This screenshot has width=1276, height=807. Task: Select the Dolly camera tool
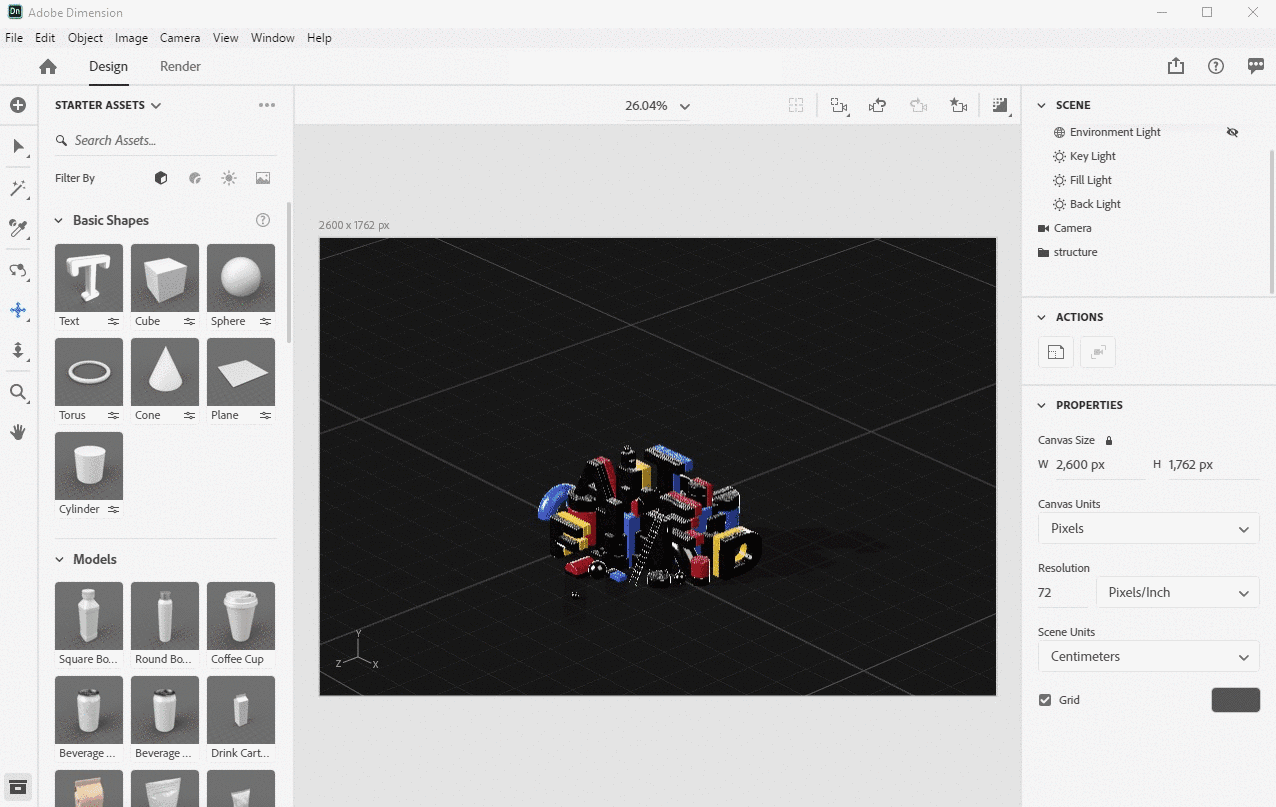[x=18, y=350]
